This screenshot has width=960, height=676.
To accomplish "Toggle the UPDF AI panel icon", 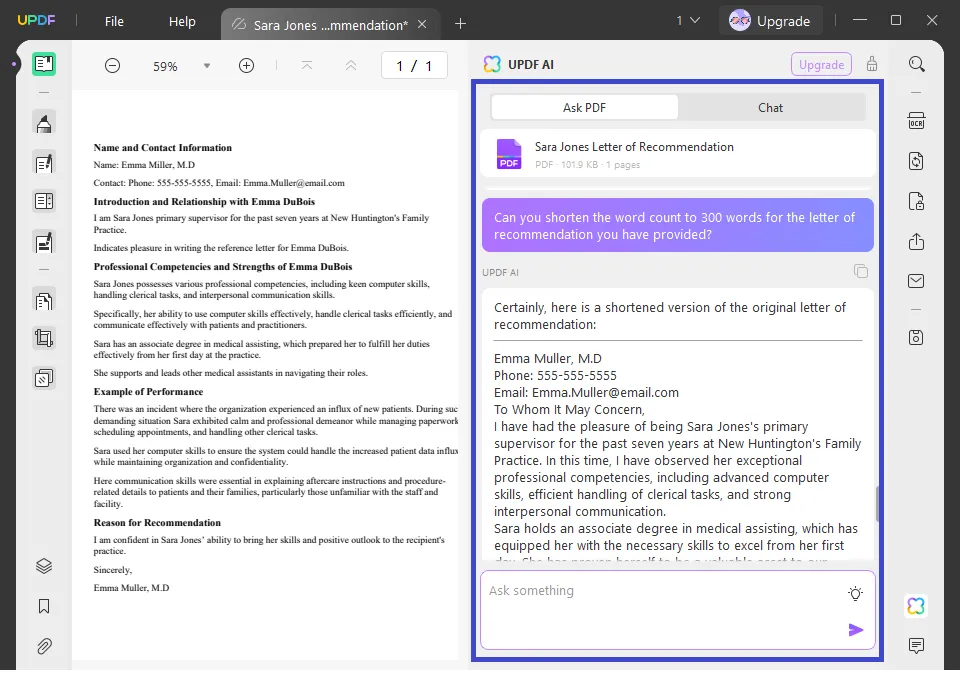I will [x=917, y=606].
